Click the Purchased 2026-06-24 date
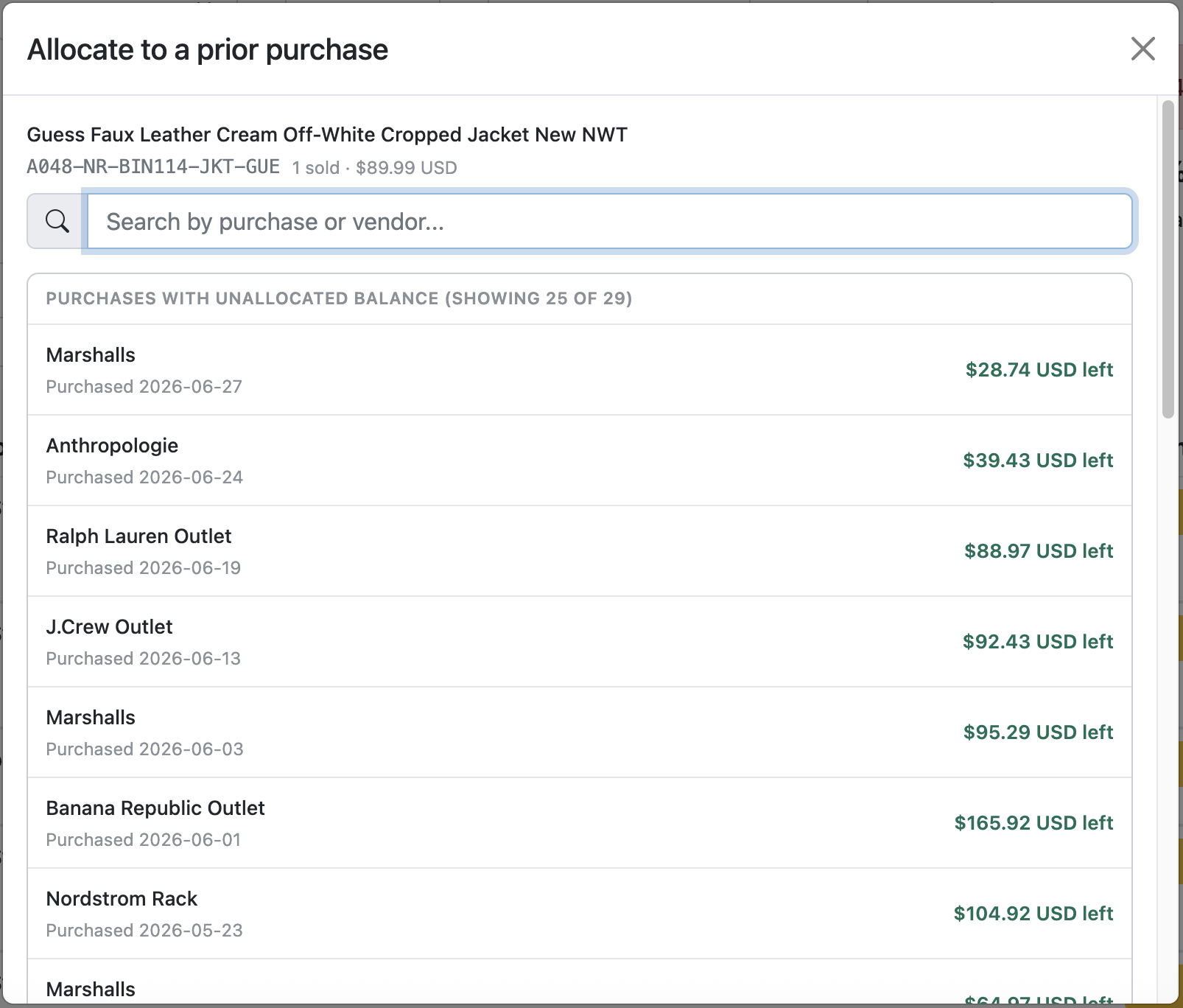The width and height of the screenshot is (1183, 1008). click(x=144, y=477)
